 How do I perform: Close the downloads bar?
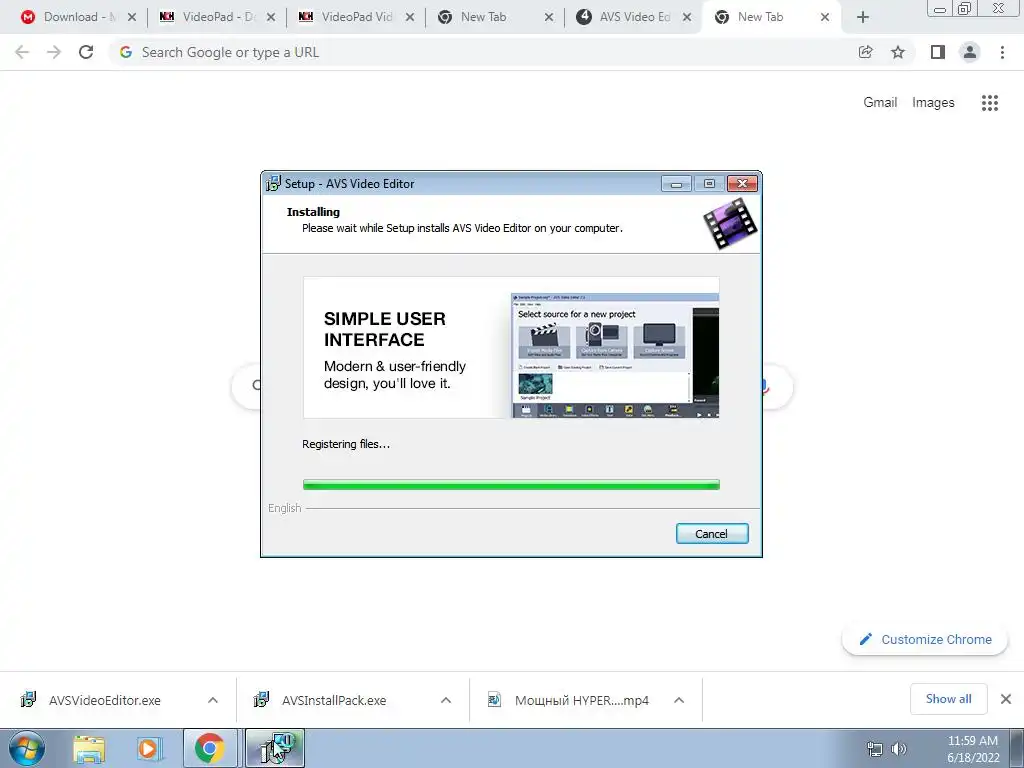pyautogui.click(x=1006, y=699)
